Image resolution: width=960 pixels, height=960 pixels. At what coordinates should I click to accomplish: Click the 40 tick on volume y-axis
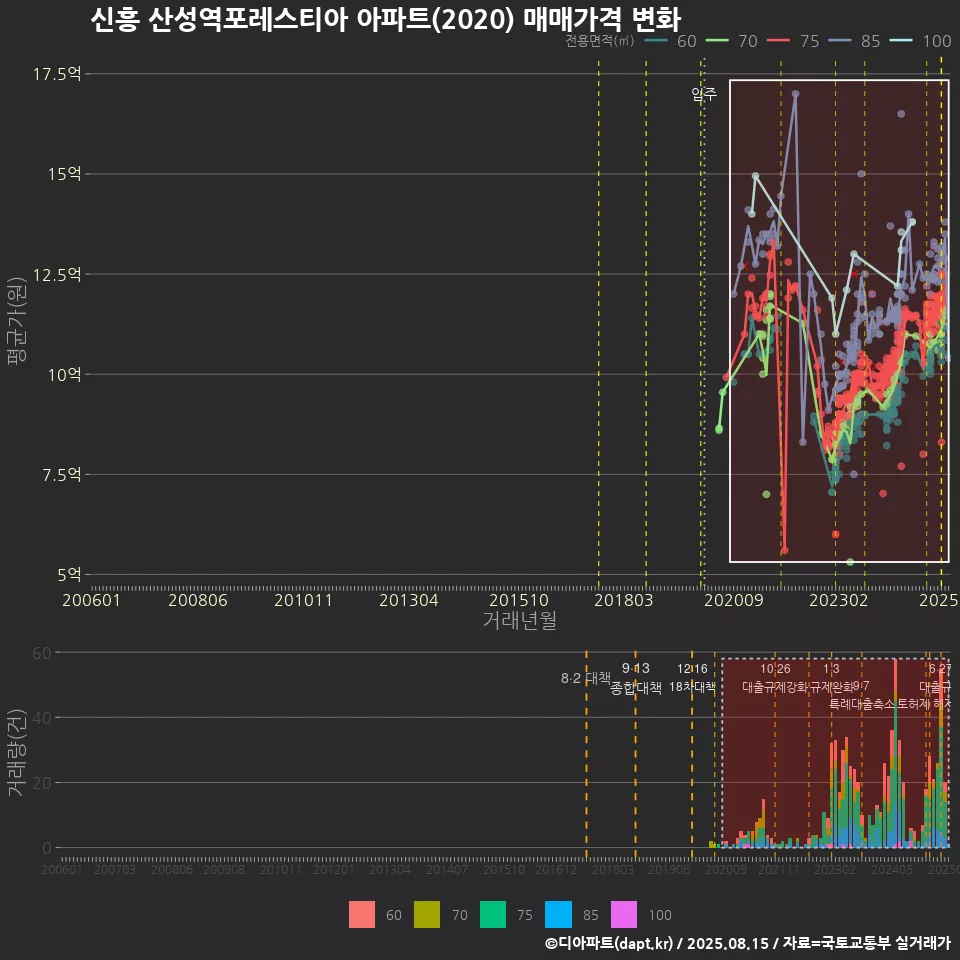(x=42, y=718)
